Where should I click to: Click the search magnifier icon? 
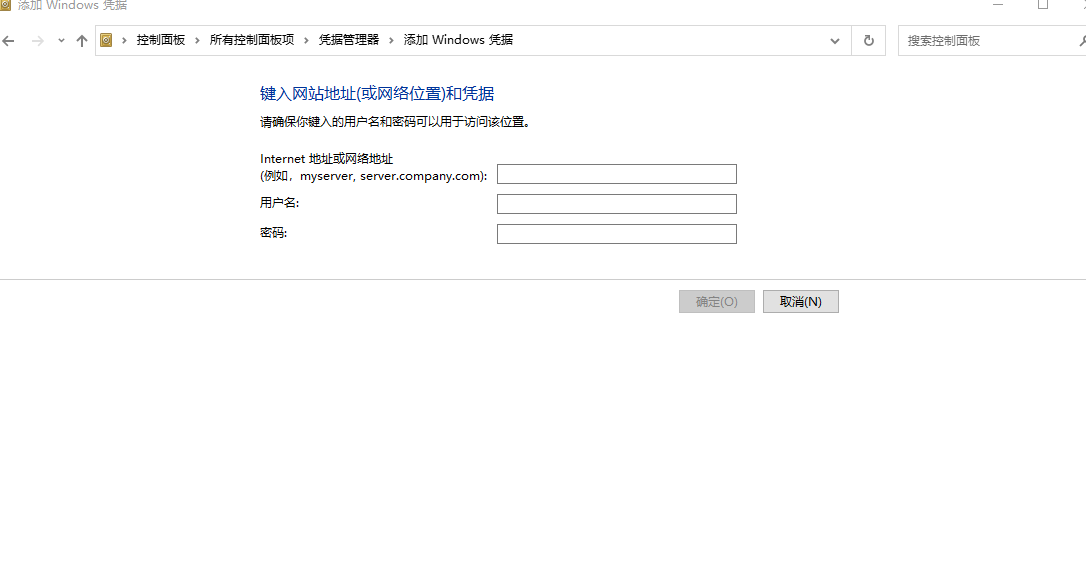(1083, 41)
